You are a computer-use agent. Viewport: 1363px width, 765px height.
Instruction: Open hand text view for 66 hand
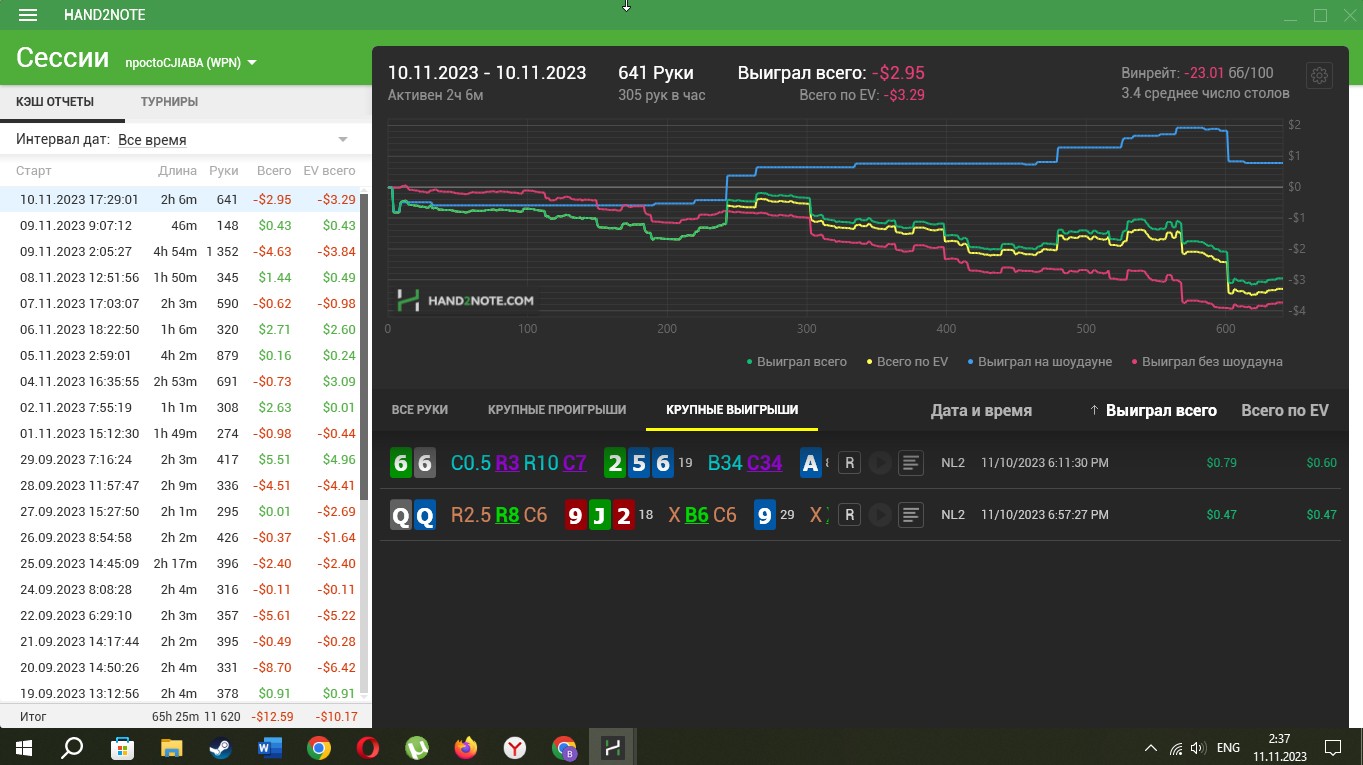click(910, 463)
